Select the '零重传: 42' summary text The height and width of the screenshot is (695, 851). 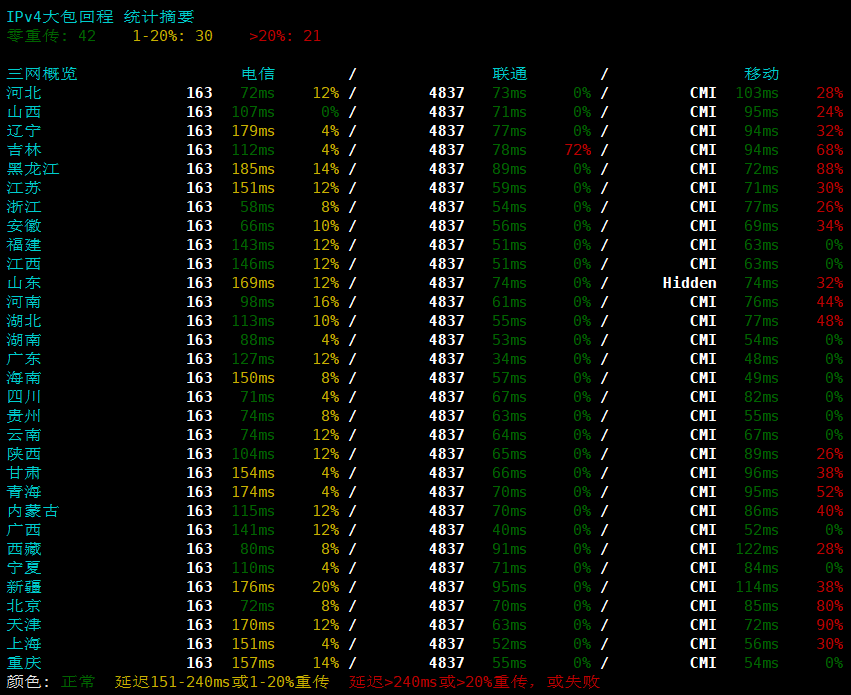[x=51, y=36]
